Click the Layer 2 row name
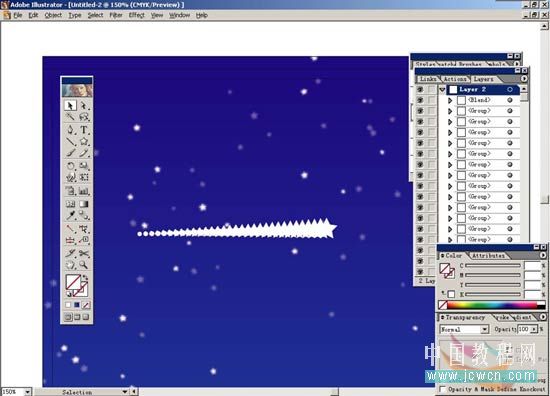 pyautogui.click(x=472, y=89)
